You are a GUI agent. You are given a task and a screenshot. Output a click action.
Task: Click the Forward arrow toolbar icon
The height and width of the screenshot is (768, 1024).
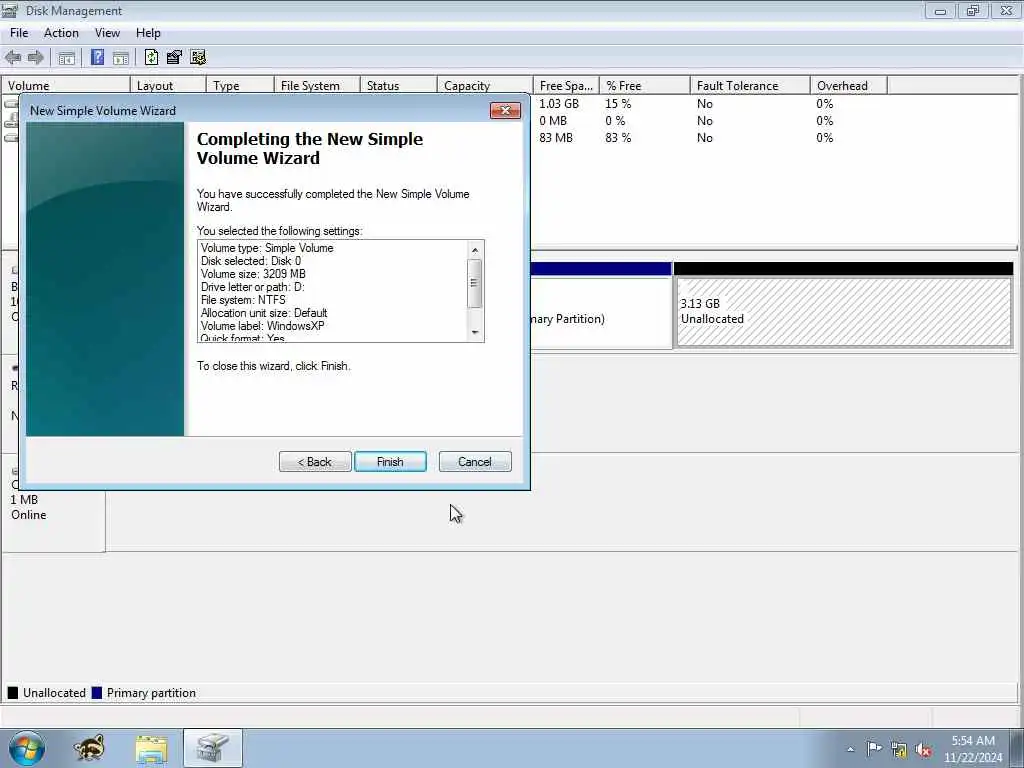click(35, 57)
